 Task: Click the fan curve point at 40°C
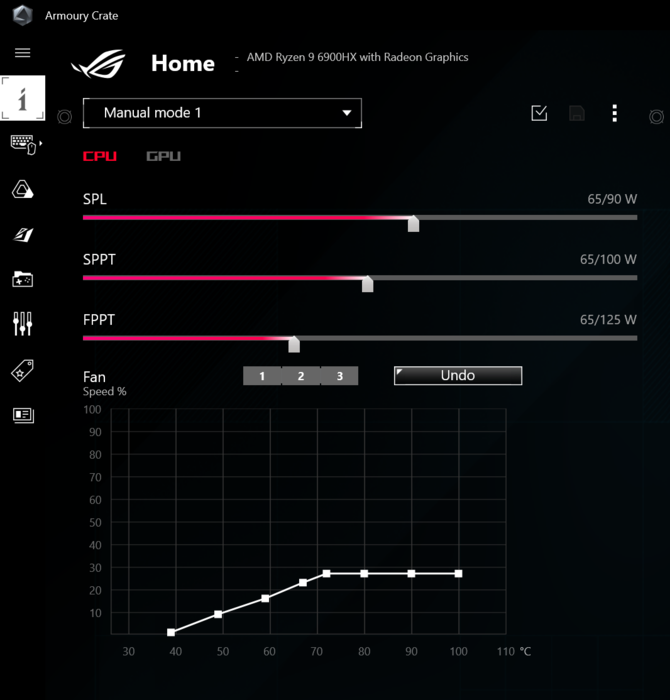coord(171,632)
